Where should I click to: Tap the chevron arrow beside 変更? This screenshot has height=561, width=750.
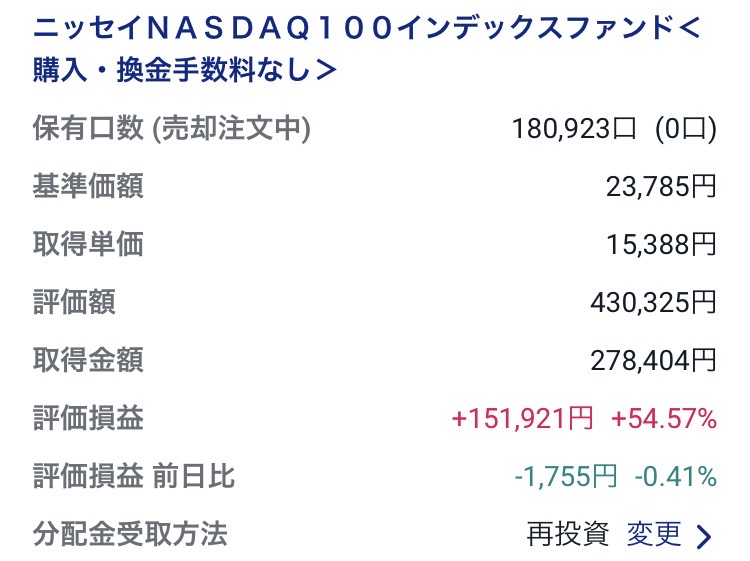click(x=704, y=536)
